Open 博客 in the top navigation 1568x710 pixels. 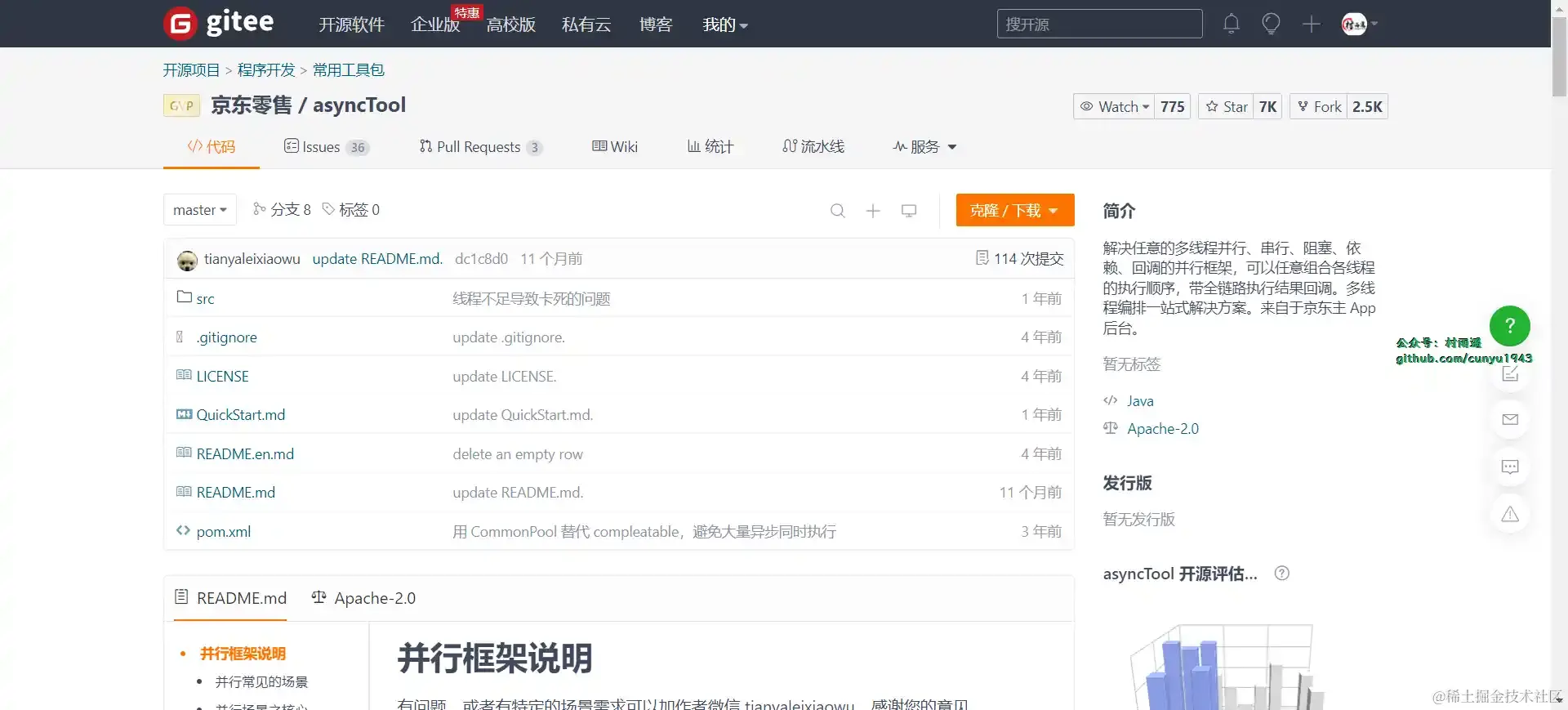[656, 25]
